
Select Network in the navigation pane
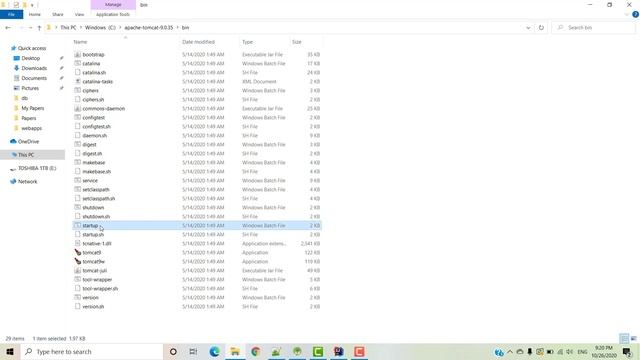click(27, 182)
